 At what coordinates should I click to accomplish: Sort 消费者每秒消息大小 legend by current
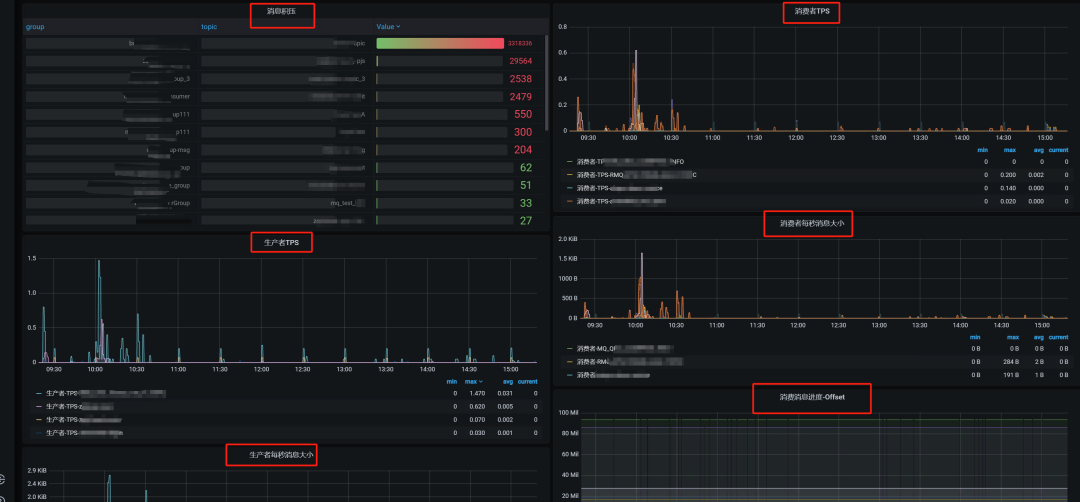click(1059, 337)
